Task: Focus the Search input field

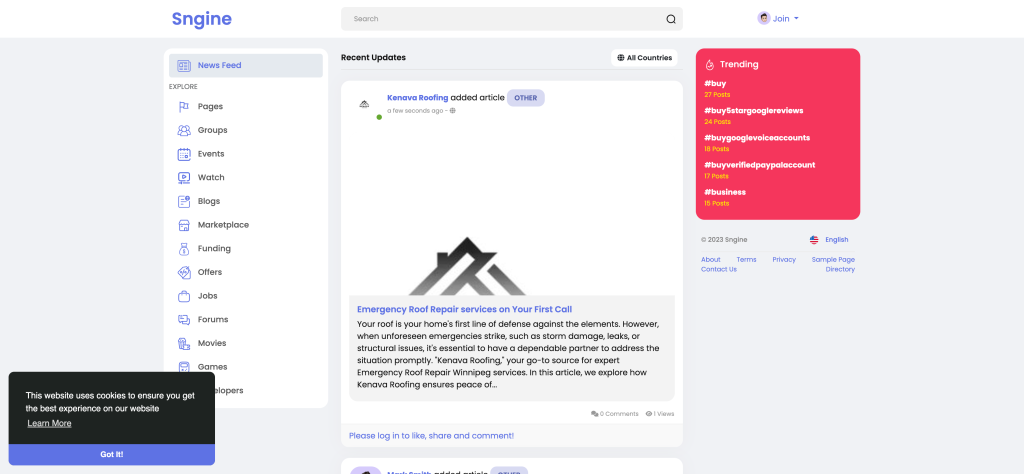Action: coord(511,19)
